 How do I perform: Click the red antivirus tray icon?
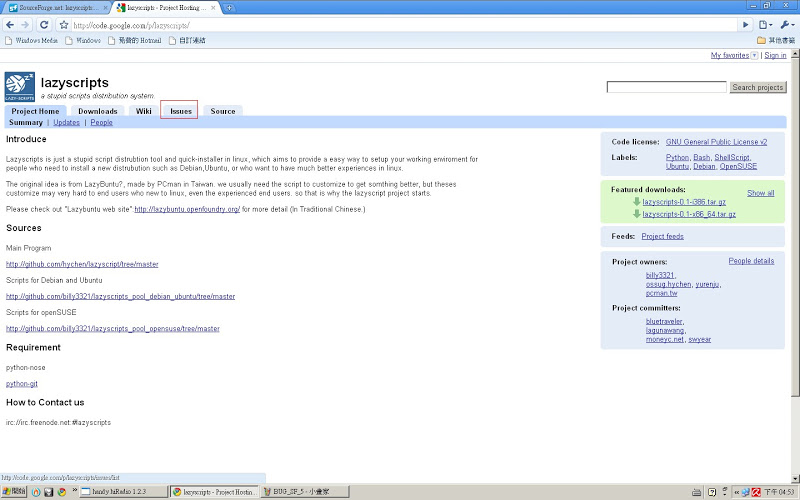tap(756, 492)
